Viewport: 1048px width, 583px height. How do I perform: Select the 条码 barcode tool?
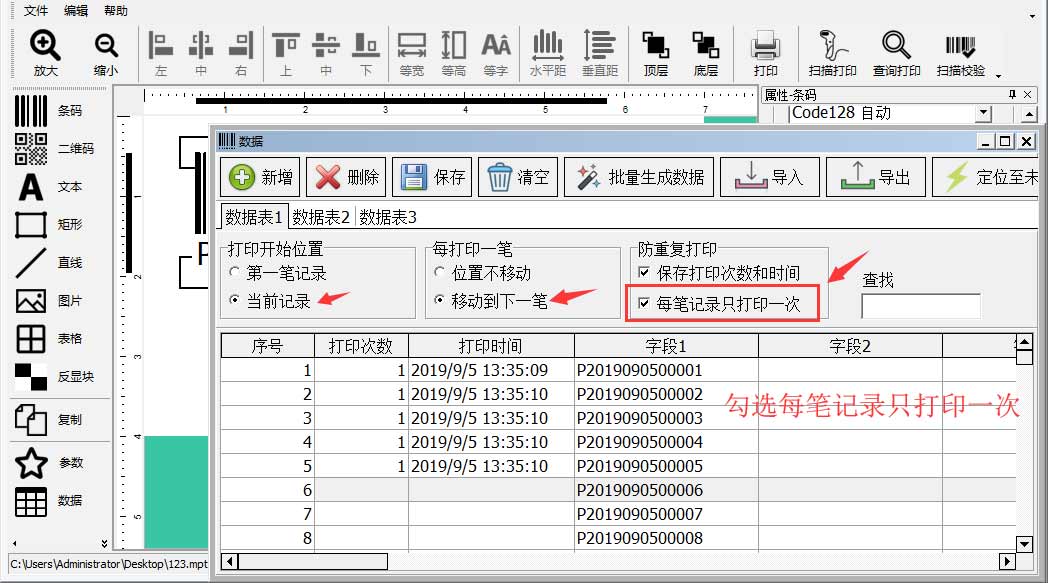(31, 111)
